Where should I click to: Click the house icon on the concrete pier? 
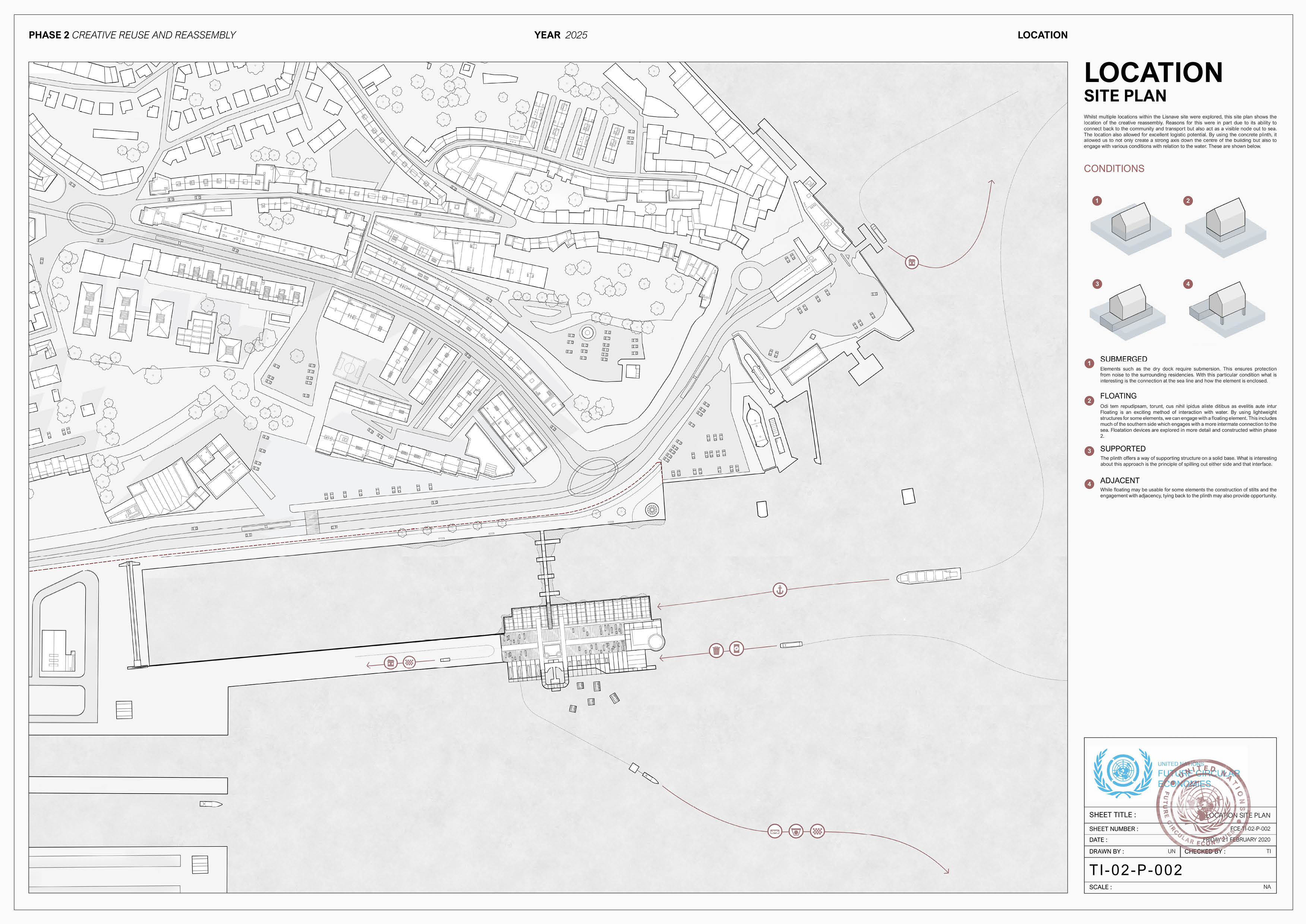[390, 662]
